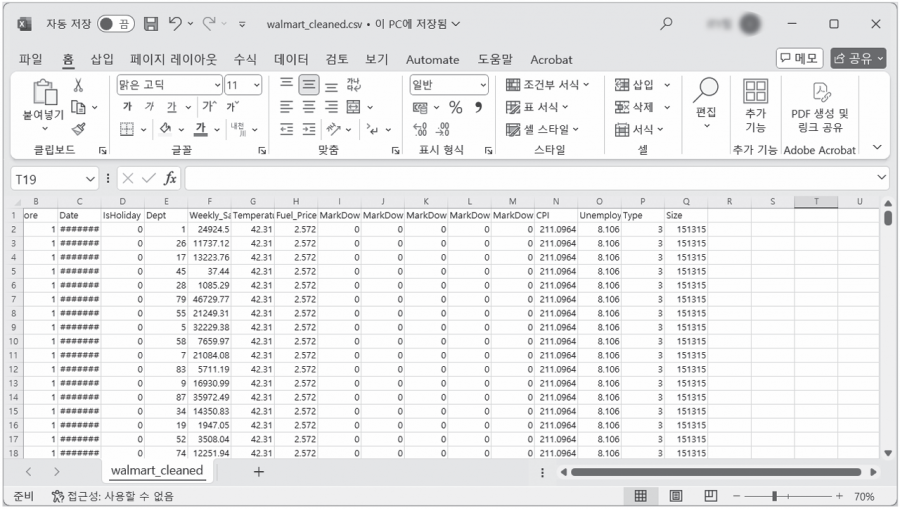Open the 파일 menu tab
The height and width of the screenshot is (509, 900).
click(x=30, y=59)
